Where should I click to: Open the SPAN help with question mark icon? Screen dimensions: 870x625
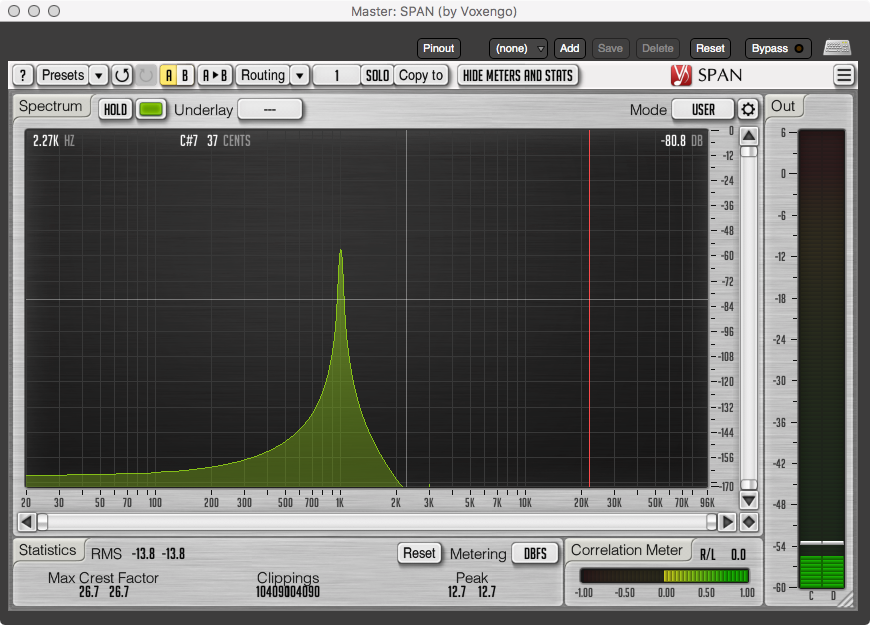coord(22,75)
